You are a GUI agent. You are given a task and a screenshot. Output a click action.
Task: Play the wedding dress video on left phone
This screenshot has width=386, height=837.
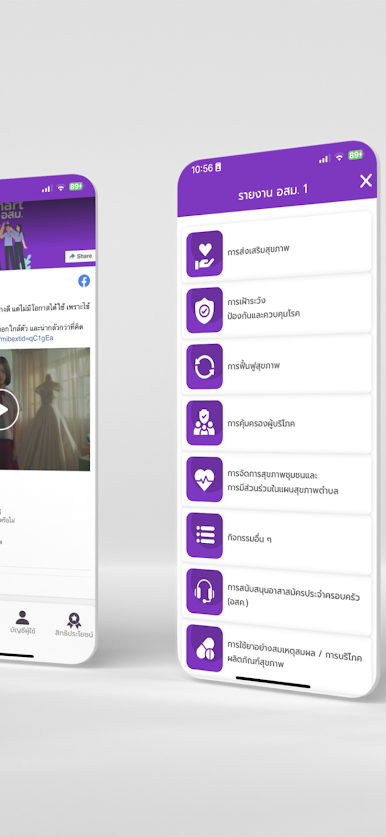coord(4,409)
